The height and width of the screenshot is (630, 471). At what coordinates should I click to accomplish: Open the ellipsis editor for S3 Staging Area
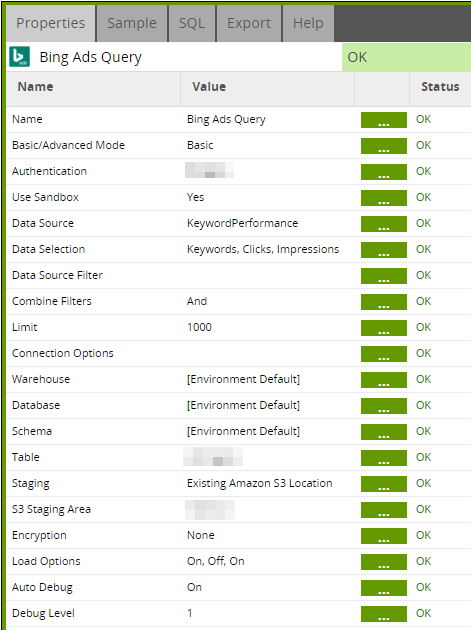(384, 509)
